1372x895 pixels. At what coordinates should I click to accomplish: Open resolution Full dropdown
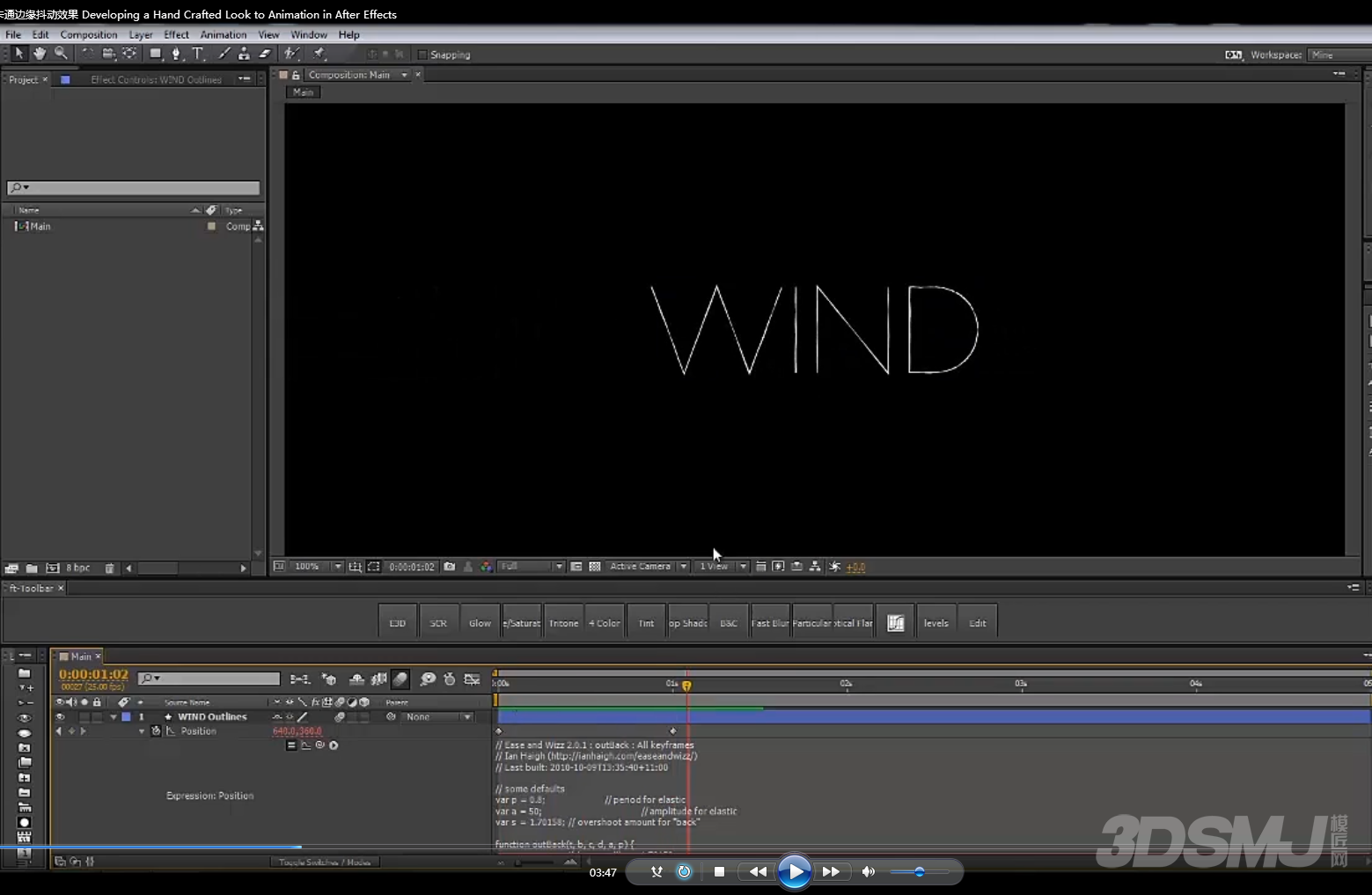pos(532,567)
